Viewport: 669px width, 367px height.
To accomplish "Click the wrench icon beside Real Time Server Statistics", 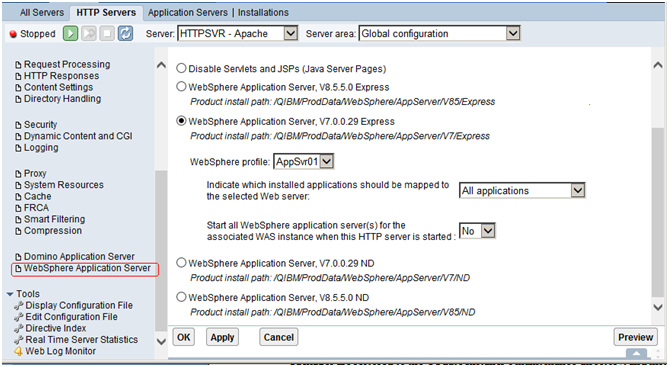I will click(x=18, y=340).
